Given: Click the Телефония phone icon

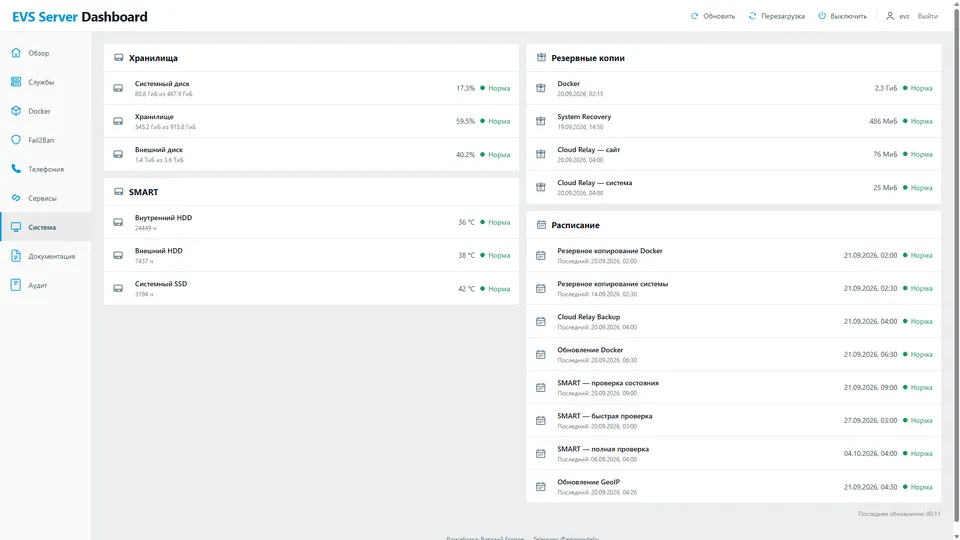Looking at the screenshot, I should (16, 169).
